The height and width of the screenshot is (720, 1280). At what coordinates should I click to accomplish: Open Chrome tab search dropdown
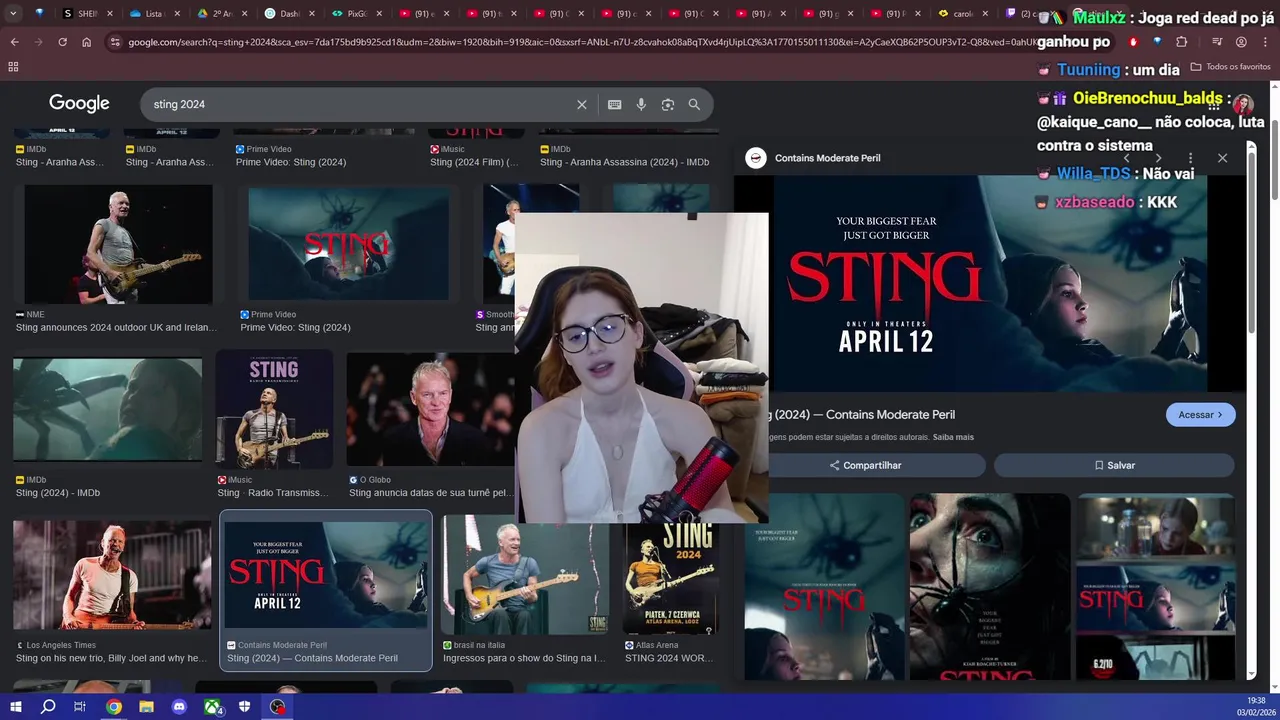point(14,13)
